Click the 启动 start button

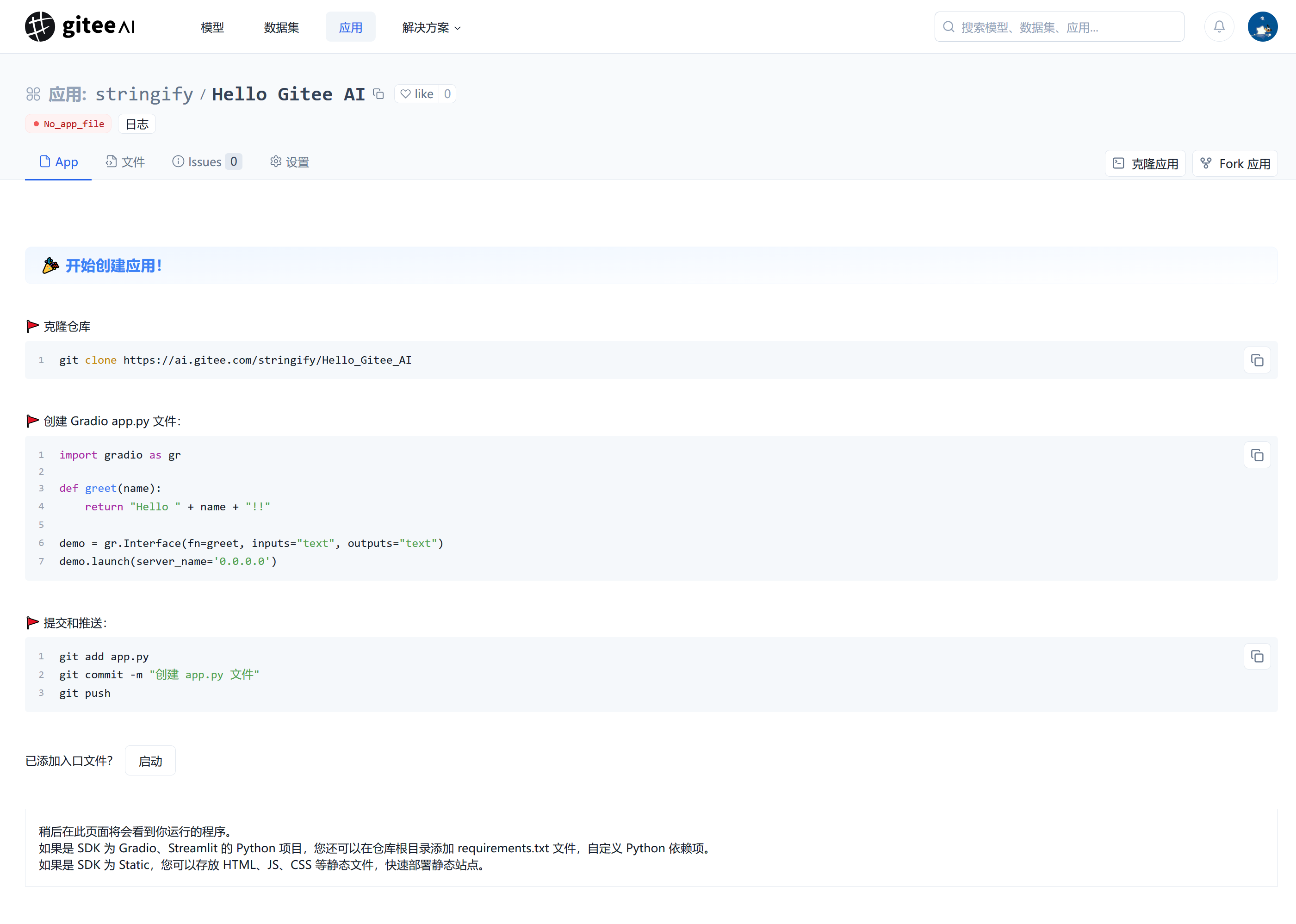click(150, 761)
